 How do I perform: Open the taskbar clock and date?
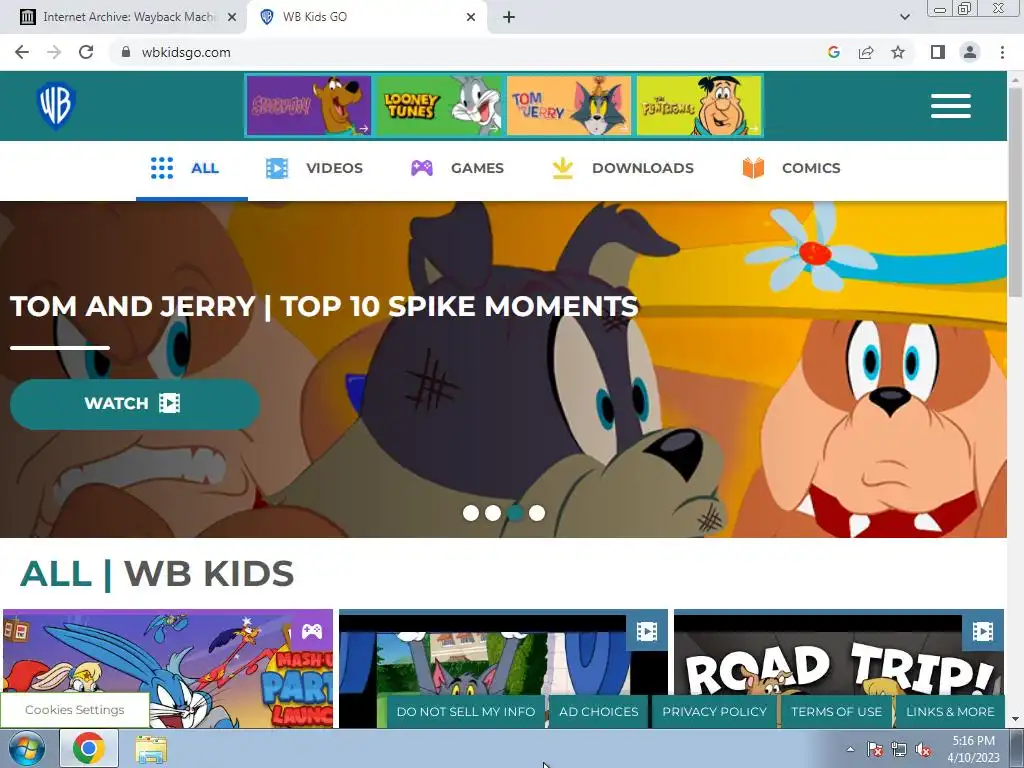973,749
